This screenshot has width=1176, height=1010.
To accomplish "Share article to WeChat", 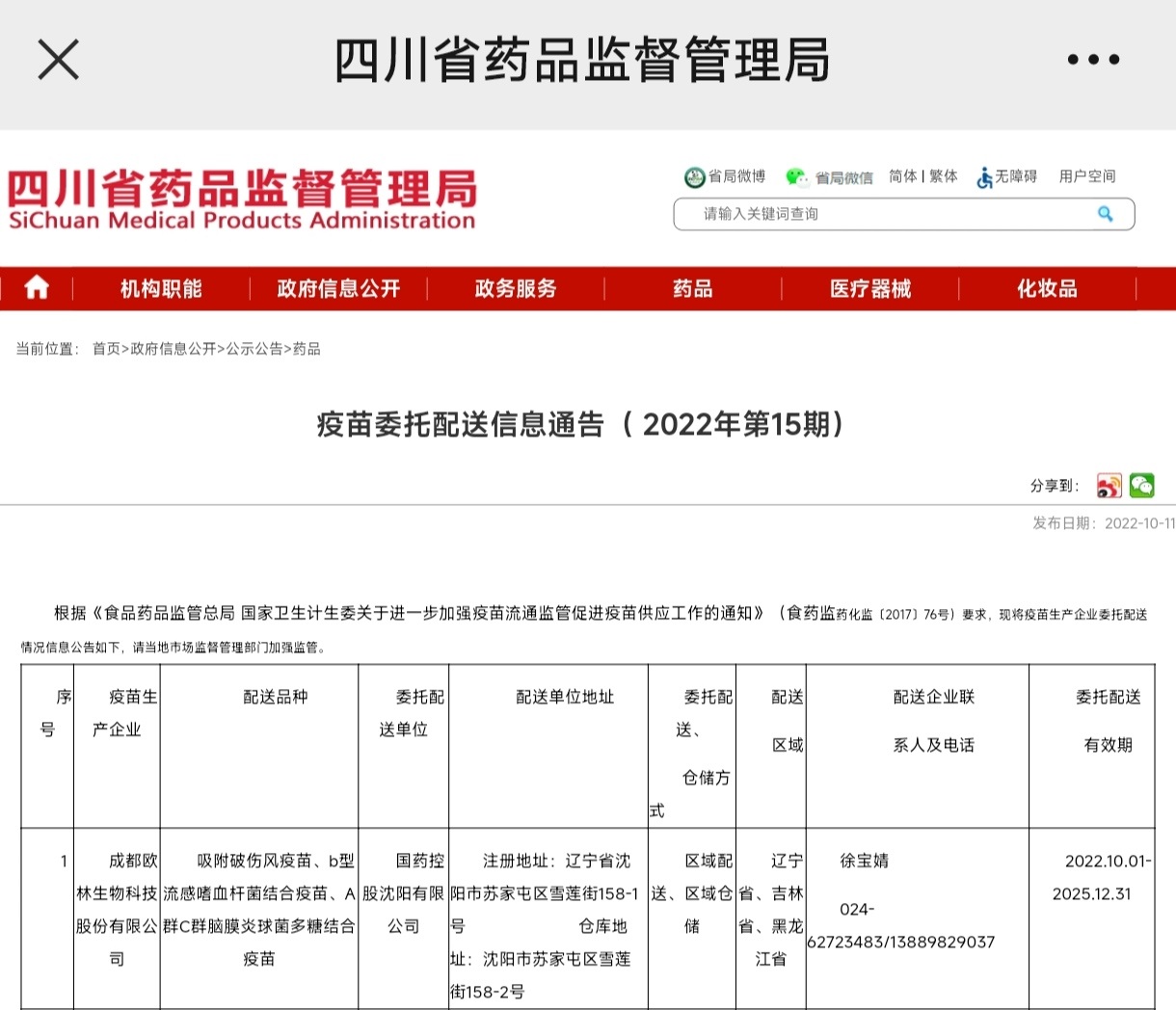I will tap(1142, 486).
